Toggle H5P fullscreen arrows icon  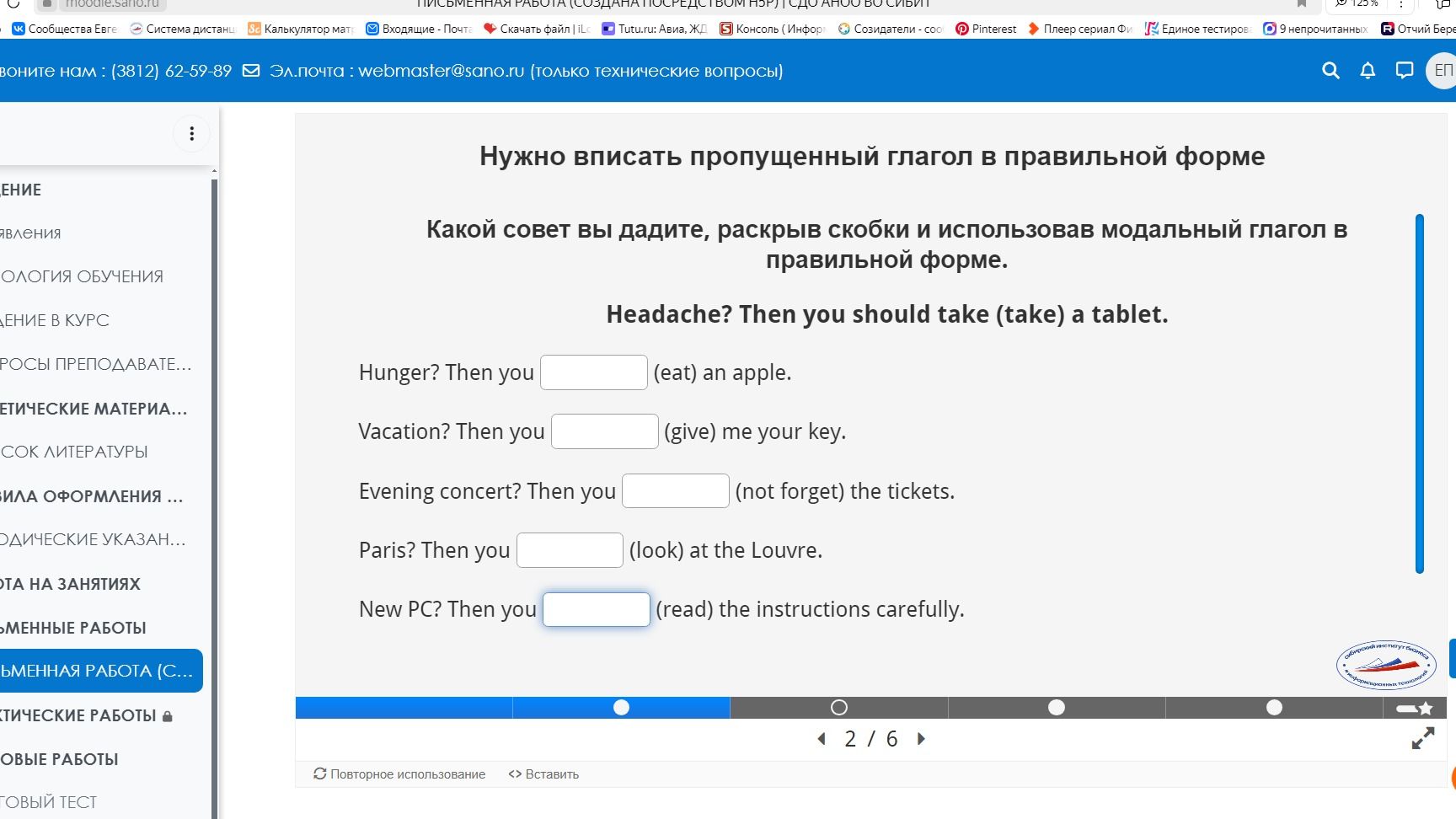1423,739
